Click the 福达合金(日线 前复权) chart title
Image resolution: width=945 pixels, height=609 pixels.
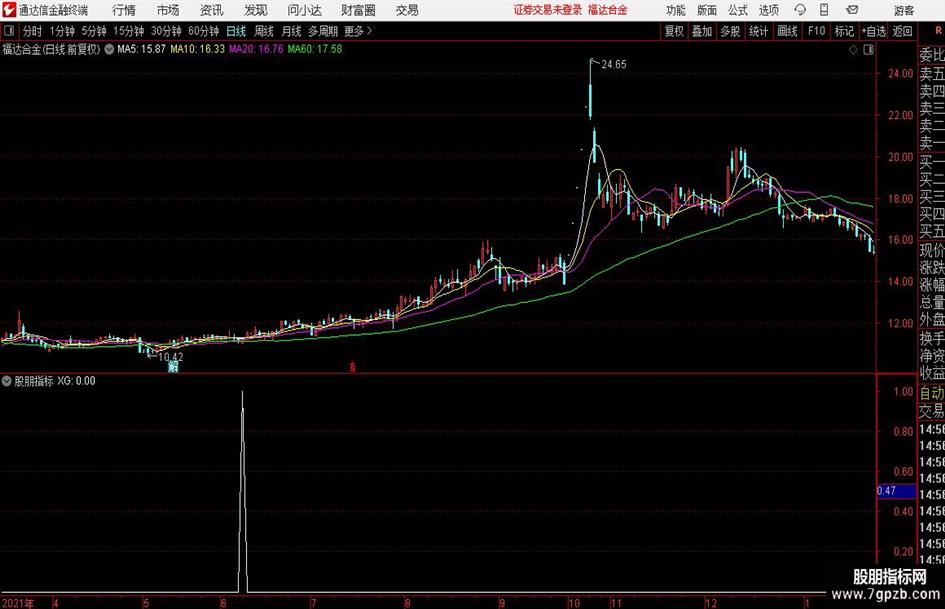point(51,49)
